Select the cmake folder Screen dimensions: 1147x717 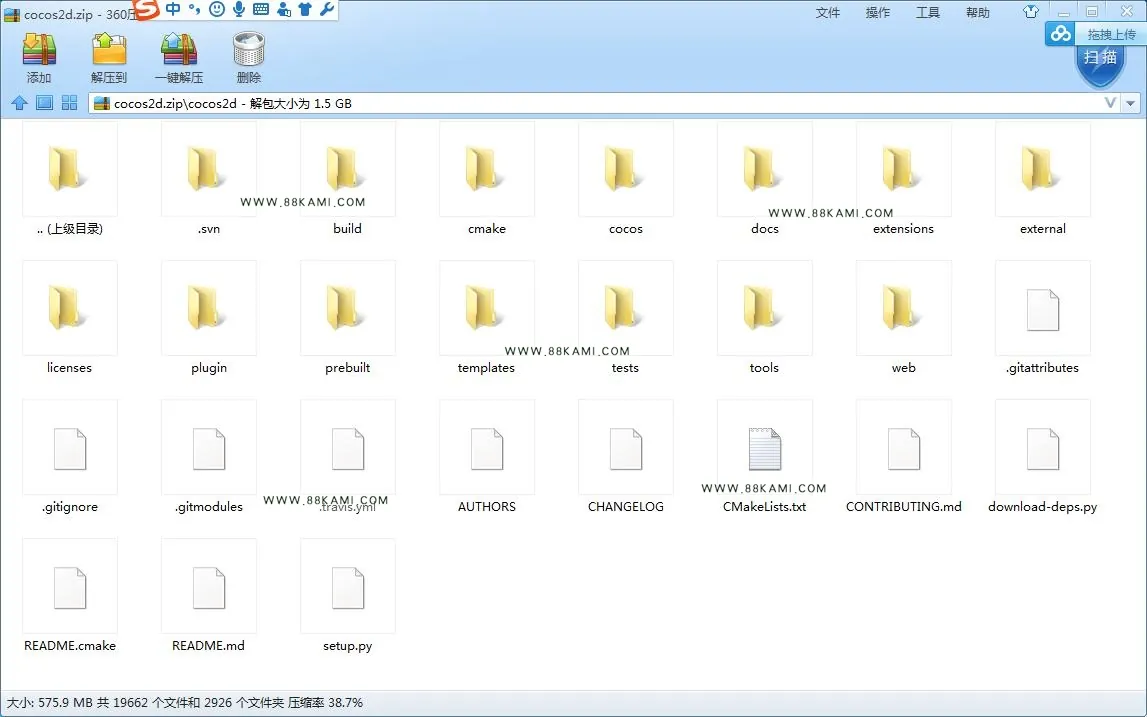486,179
